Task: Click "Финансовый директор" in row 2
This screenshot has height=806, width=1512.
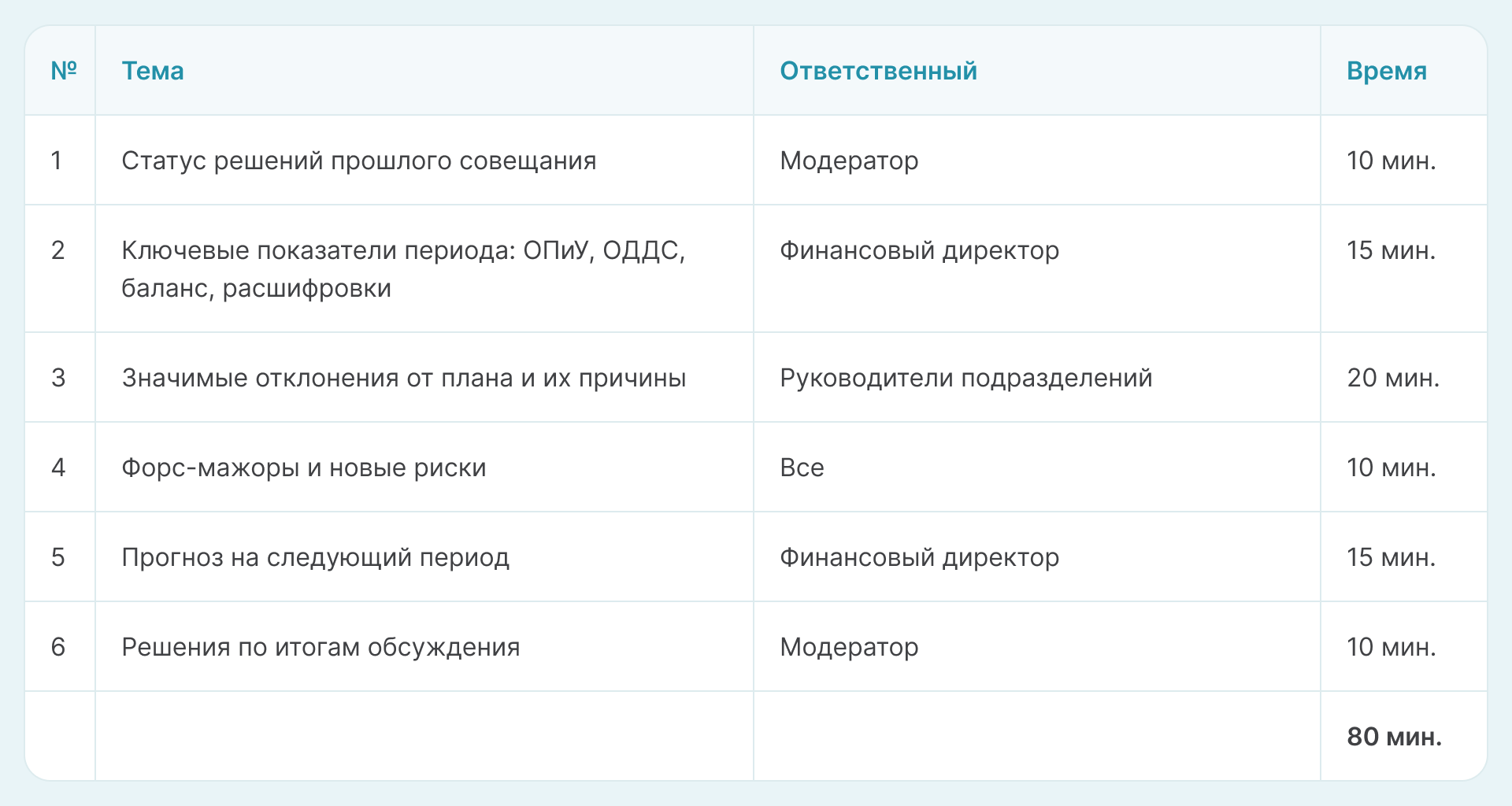Action: pos(919,250)
